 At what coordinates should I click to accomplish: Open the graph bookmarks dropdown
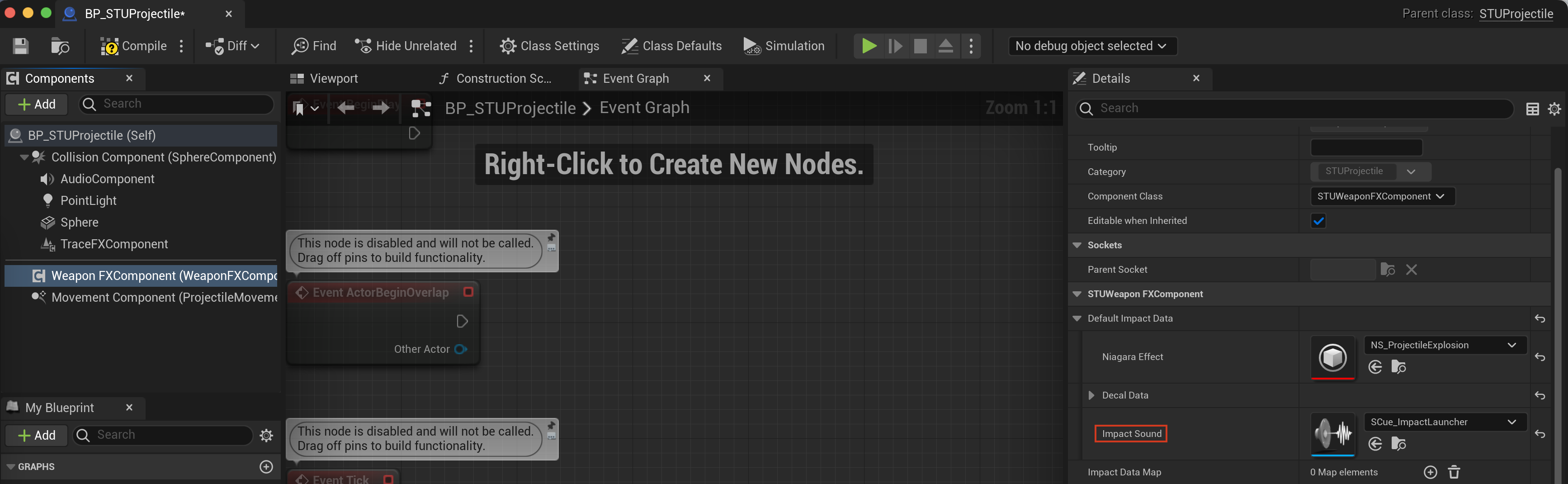[x=306, y=109]
